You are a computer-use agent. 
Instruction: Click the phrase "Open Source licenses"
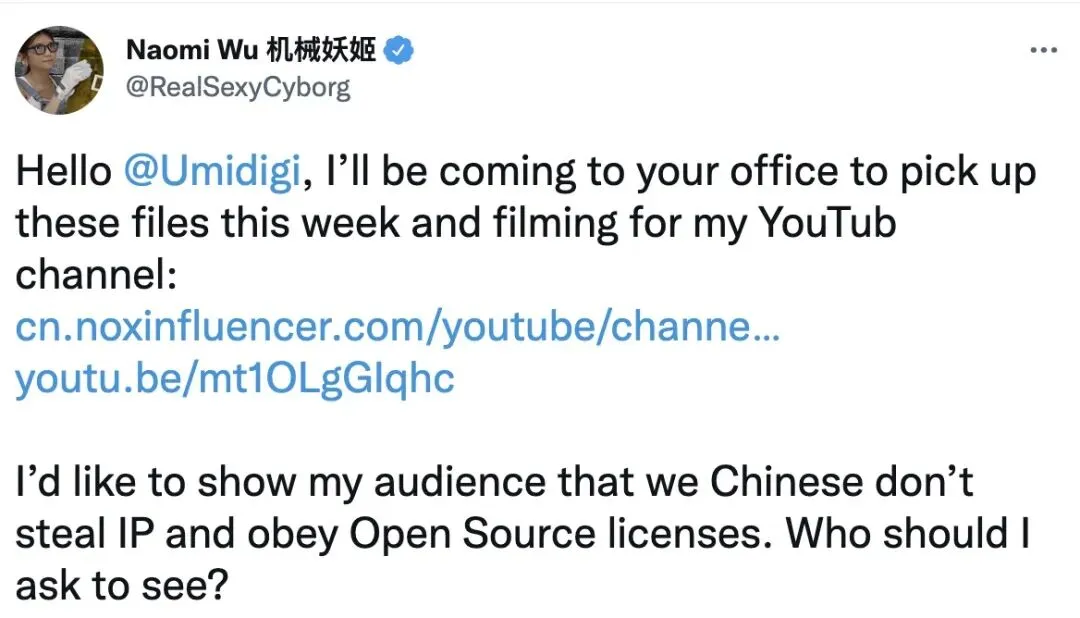click(559, 534)
